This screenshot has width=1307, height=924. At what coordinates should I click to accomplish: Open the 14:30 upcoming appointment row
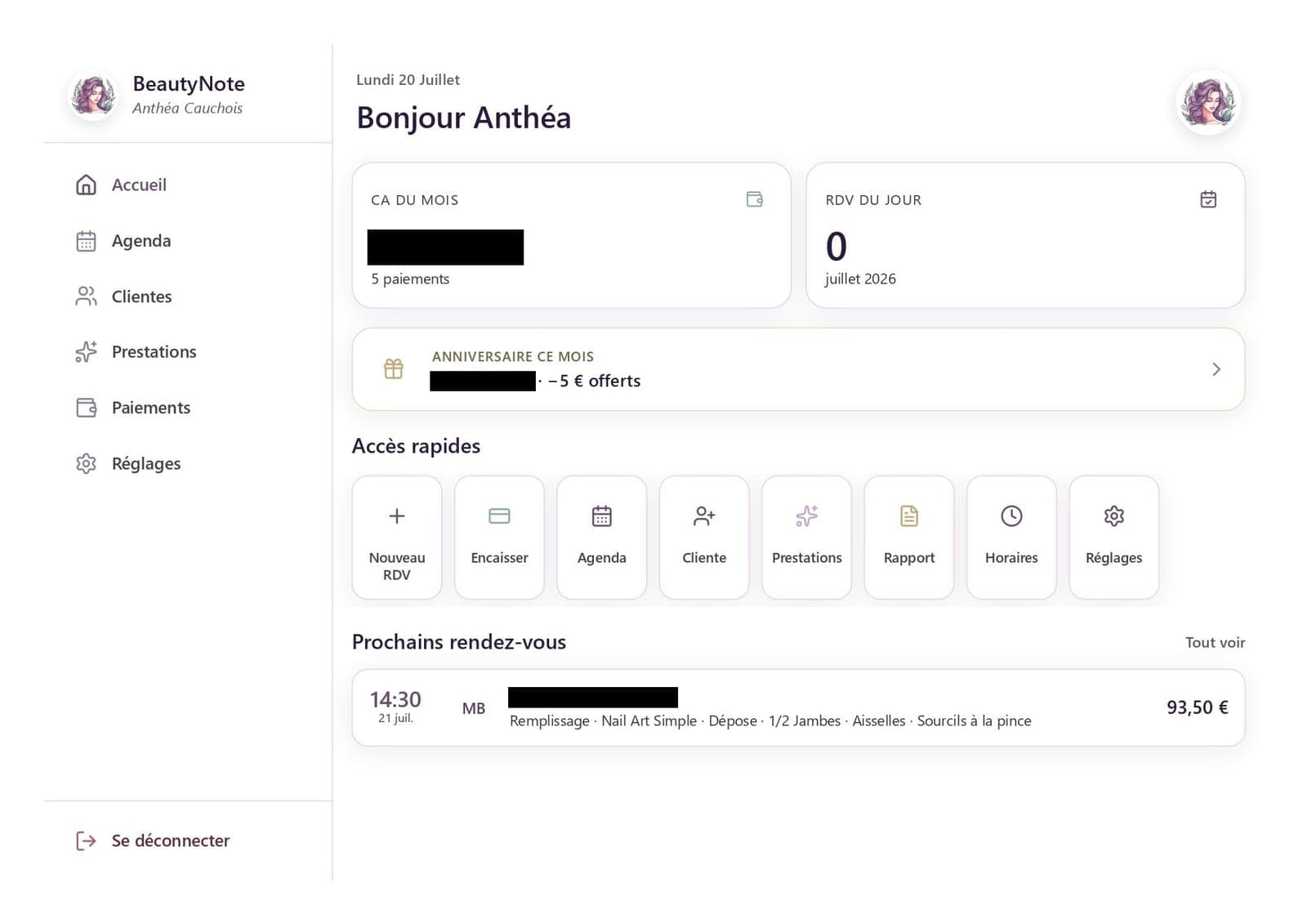798,708
